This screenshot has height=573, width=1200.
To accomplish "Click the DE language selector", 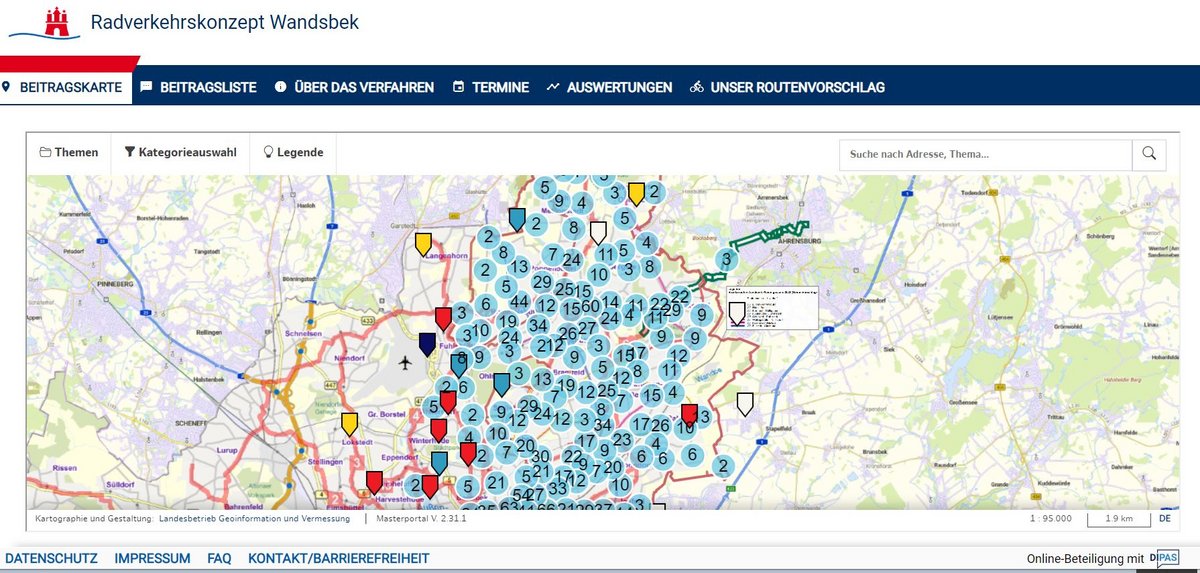I will tap(1164, 518).
